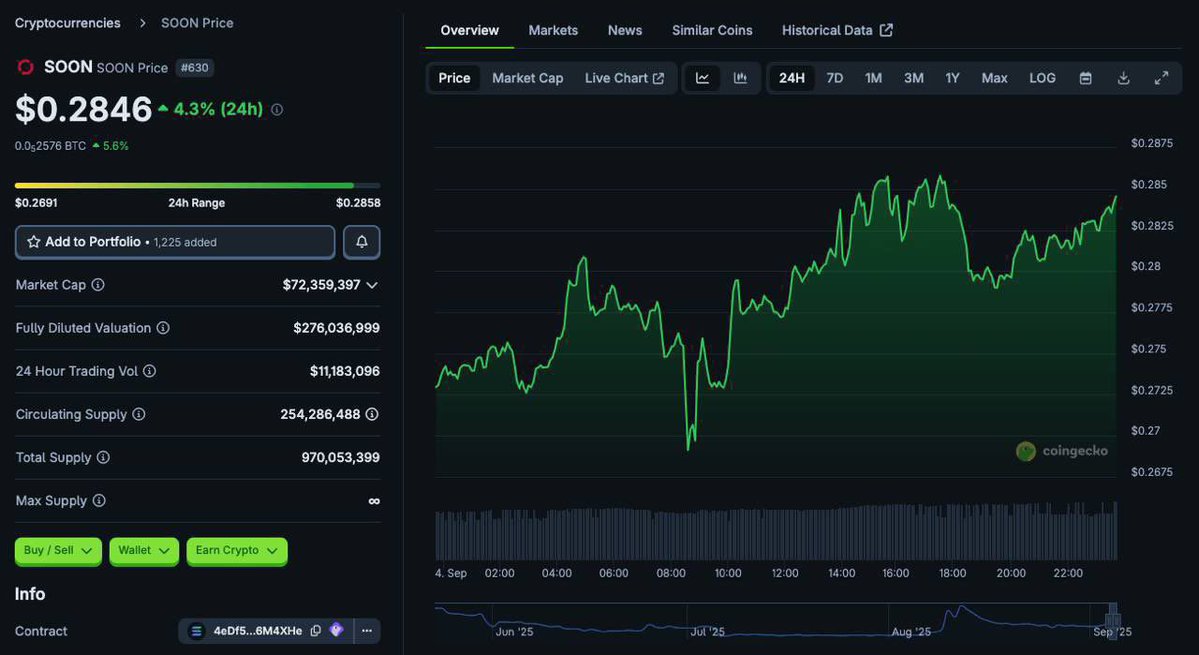Open the calendar date range picker
Screen dimensions: 1199x655
(x=1085, y=78)
